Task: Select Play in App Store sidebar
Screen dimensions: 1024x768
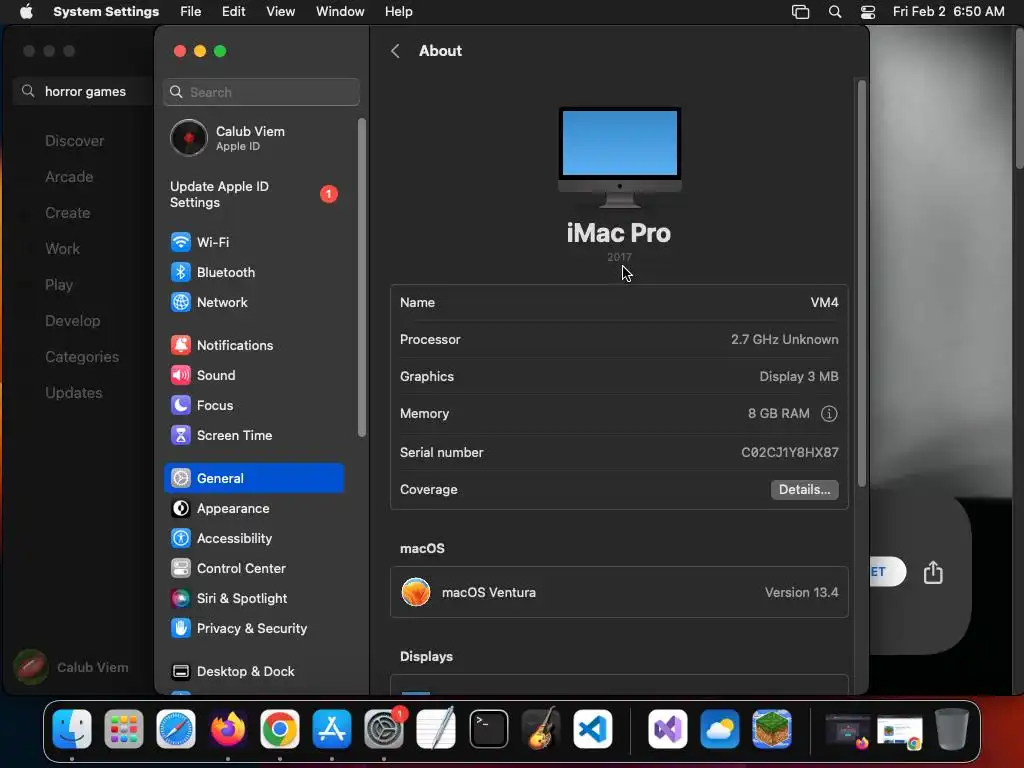Action: tap(59, 285)
